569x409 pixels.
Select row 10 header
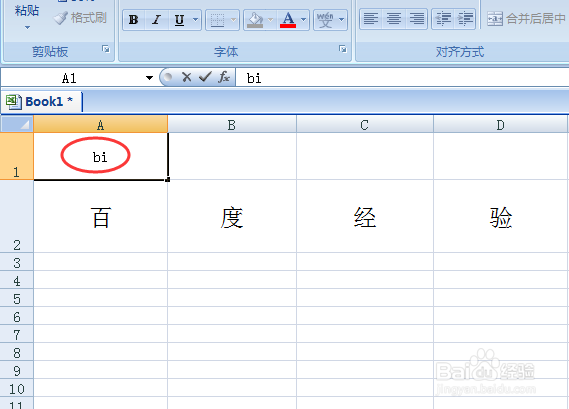[17, 388]
